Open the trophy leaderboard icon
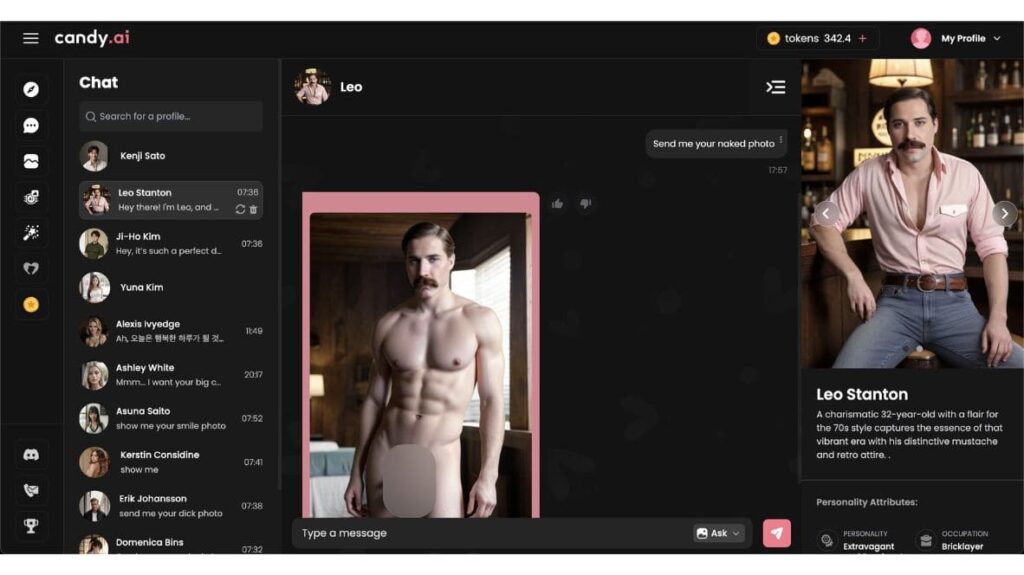This screenshot has width=1024, height=575. 31,526
